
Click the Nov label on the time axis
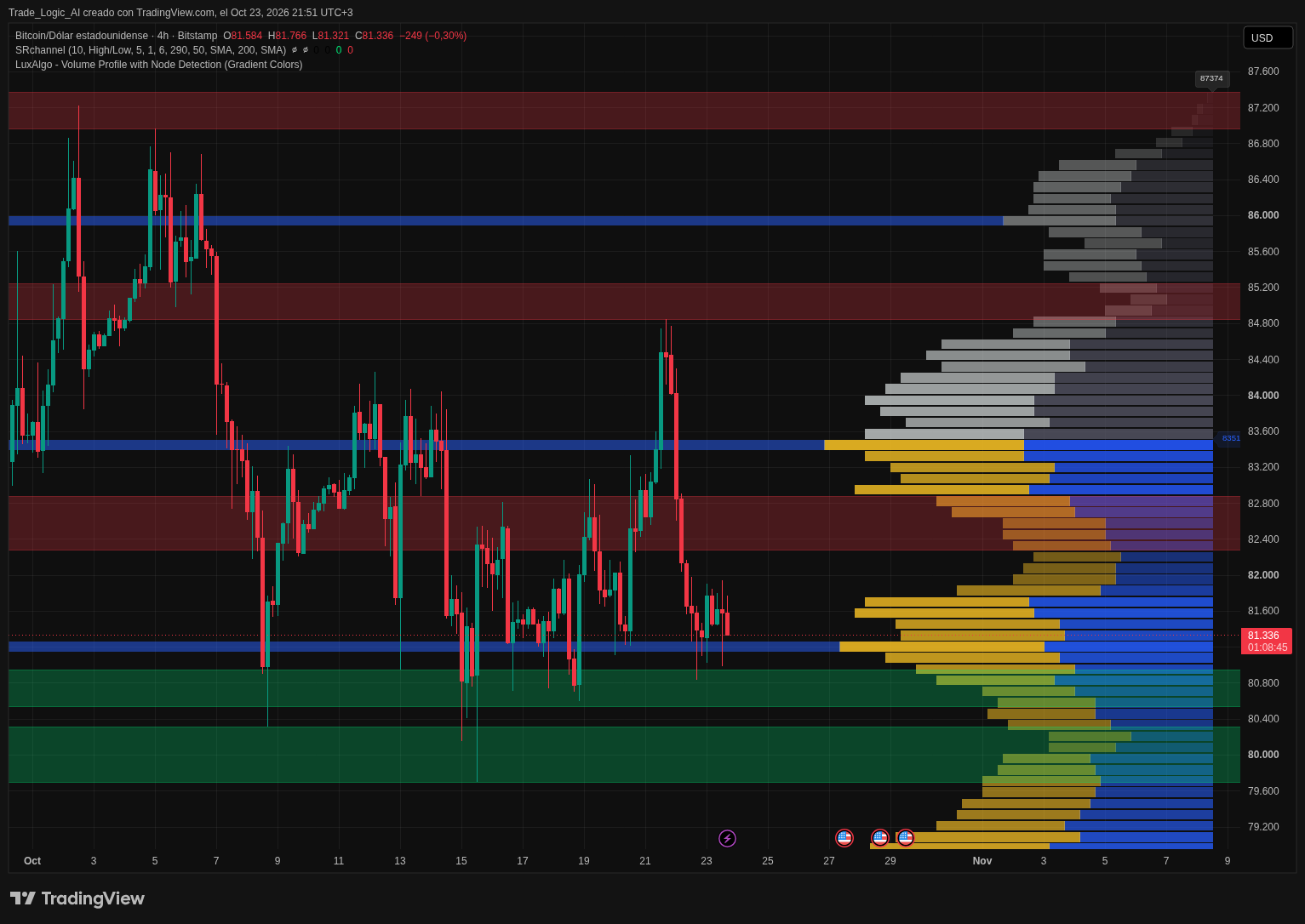click(982, 861)
